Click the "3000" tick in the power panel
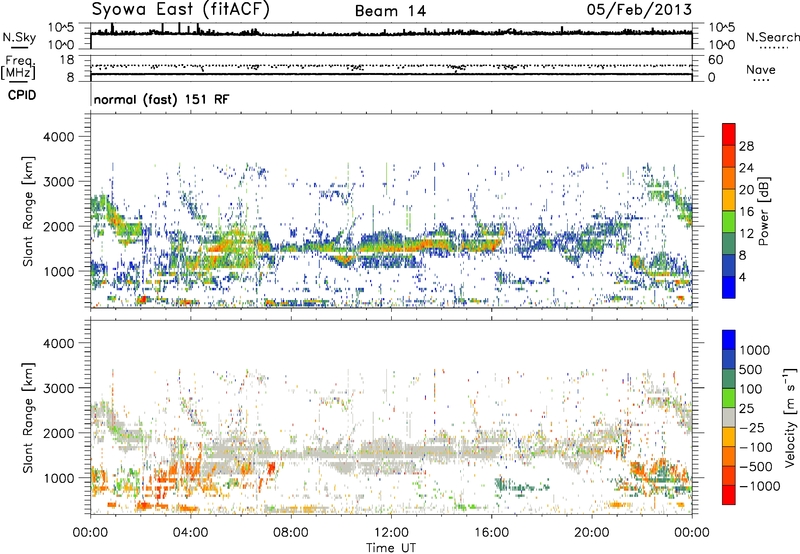This screenshot has width=800, height=554. click(x=58, y=182)
